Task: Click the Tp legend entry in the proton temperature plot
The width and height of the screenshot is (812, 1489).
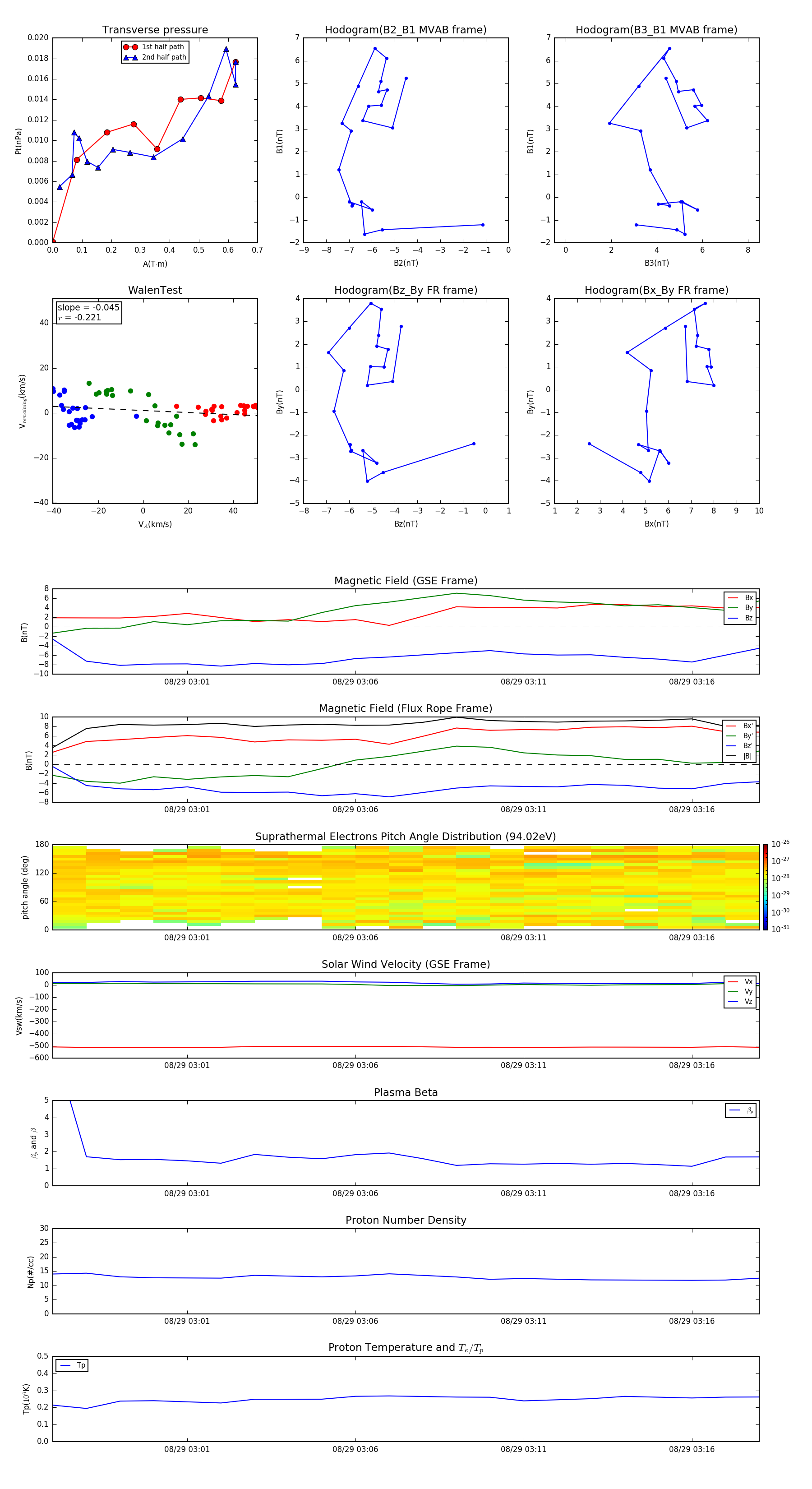Action: click(72, 1365)
